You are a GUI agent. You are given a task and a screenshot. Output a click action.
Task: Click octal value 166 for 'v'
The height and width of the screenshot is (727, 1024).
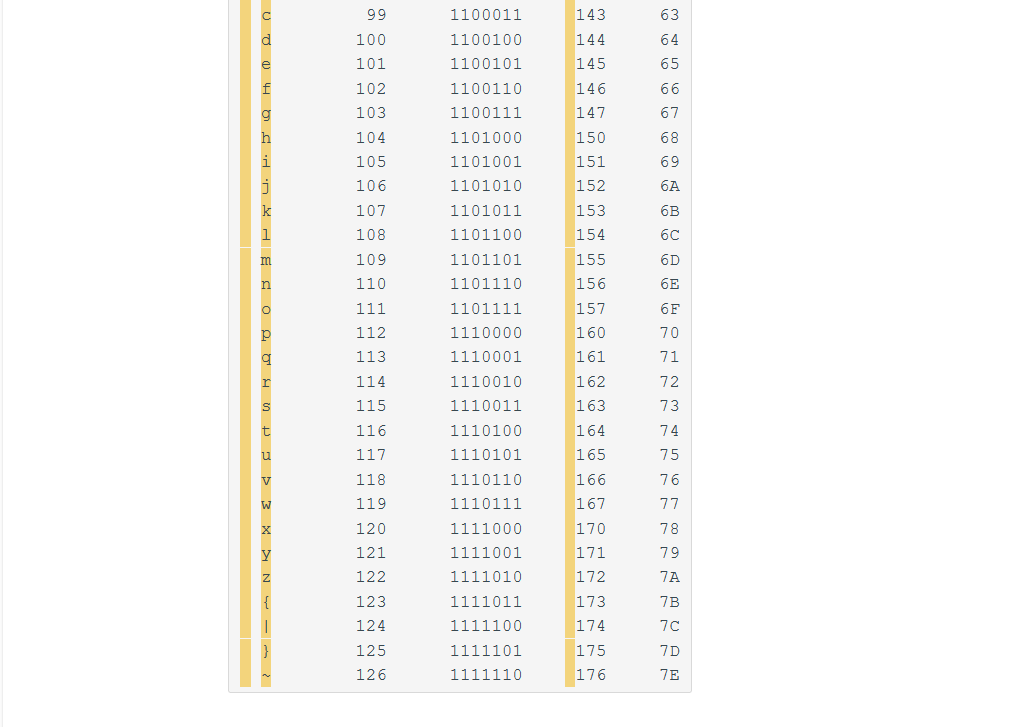click(x=591, y=479)
